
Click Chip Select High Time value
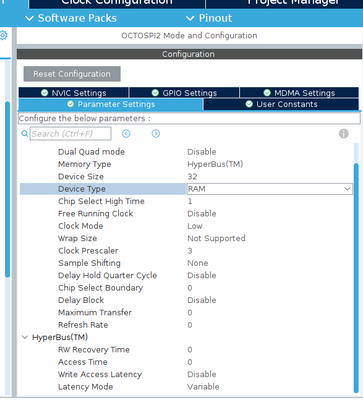tap(190, 201)
